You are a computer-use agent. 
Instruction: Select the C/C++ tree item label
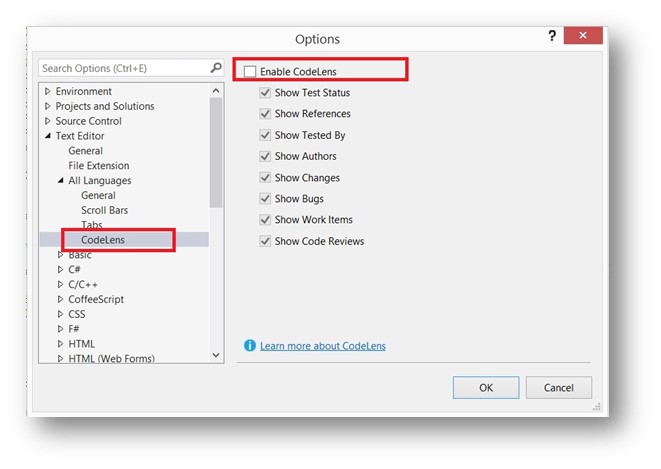(83, 284)
